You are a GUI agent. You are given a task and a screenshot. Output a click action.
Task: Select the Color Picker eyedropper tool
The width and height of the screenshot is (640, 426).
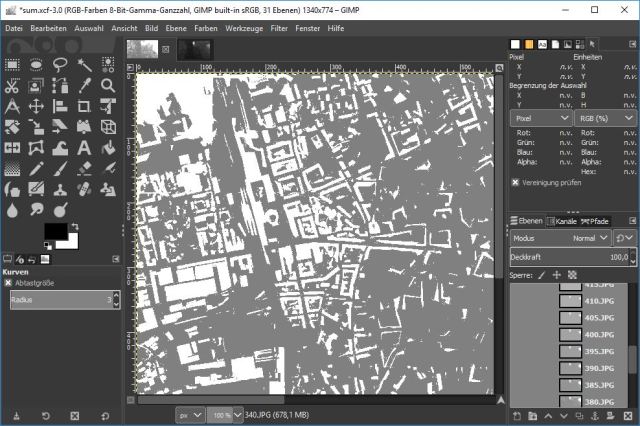pos(84,86)
